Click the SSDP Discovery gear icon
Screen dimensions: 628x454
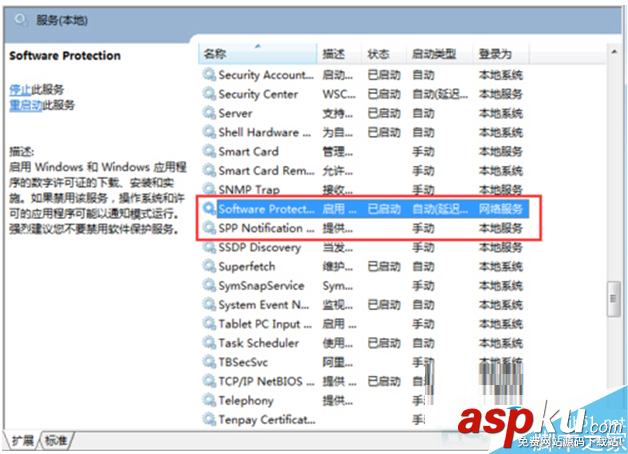click(x=209, y=247)
